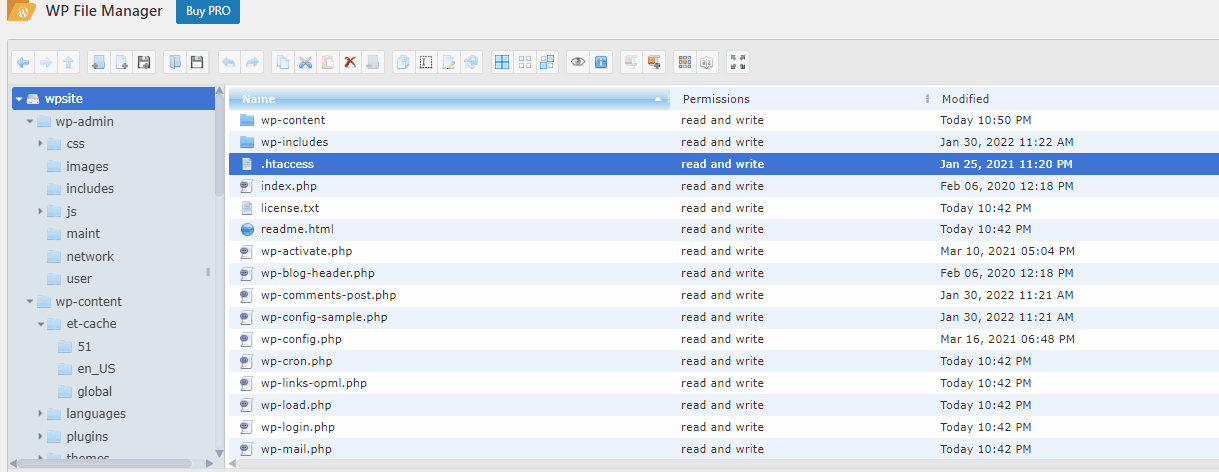
Task: Toggle the Preview eye icon
Action: tap(578, 62)
